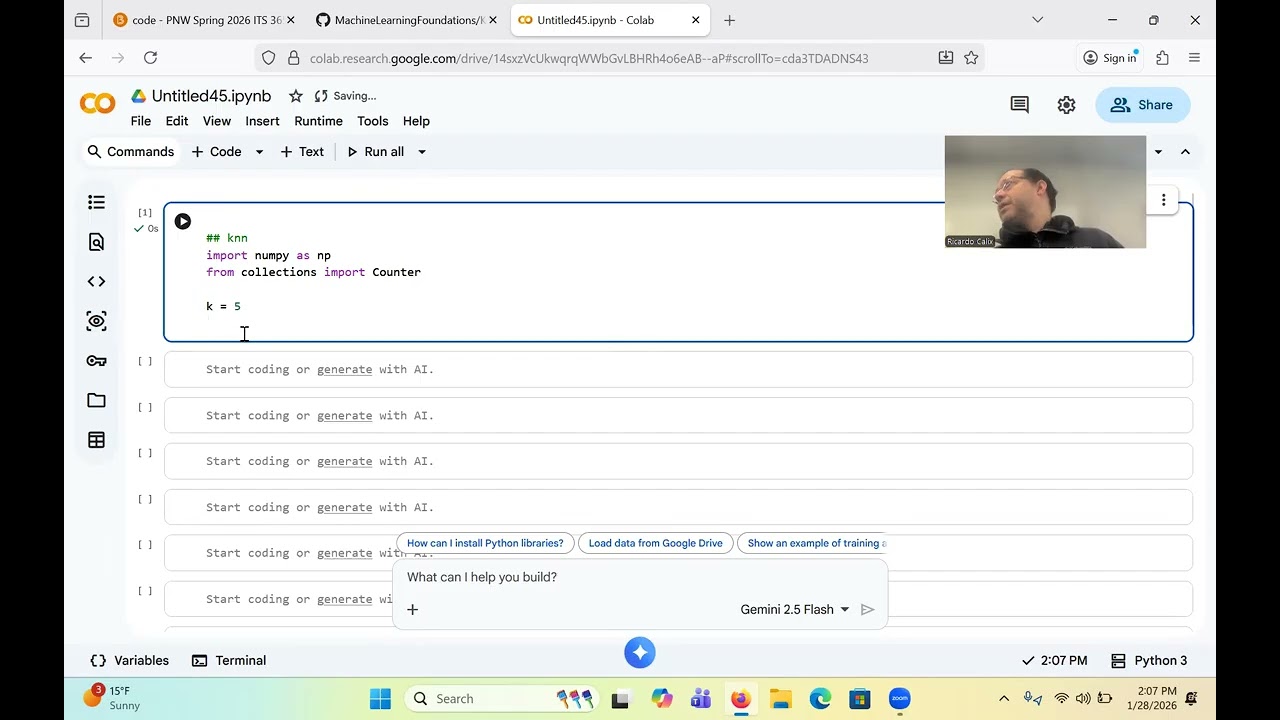The height and width of the screenshot is (720, 1280).
Task: Open Firefox application hamburger menu
Action: click(x=1194, y=58)
